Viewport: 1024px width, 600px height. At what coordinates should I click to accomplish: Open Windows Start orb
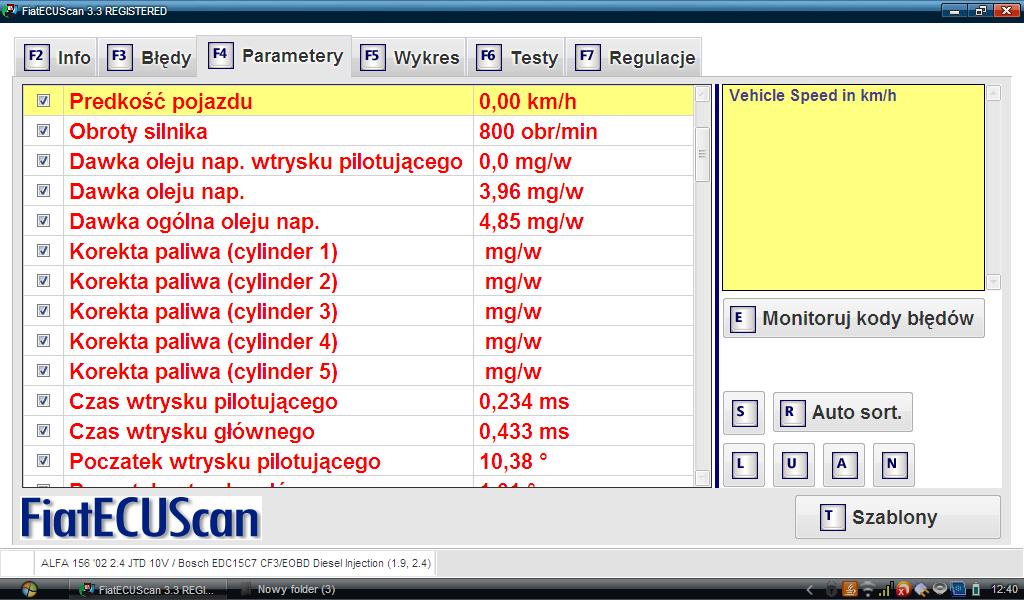point(27,588)
